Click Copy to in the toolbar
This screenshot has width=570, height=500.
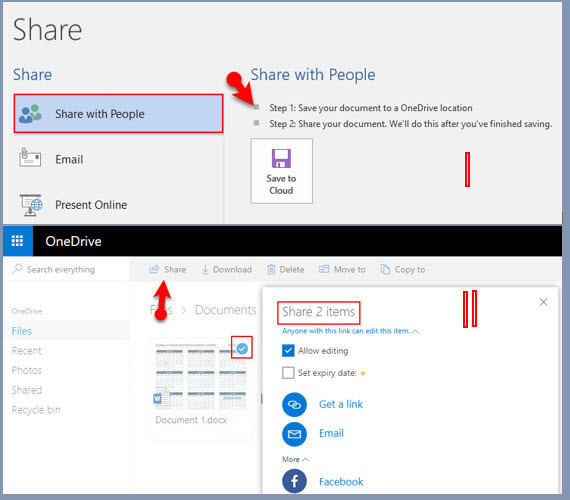click(403, 269)
